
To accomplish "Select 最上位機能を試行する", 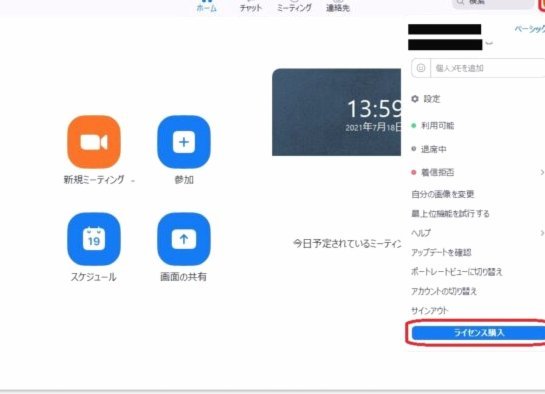I will tap(450, 213).
